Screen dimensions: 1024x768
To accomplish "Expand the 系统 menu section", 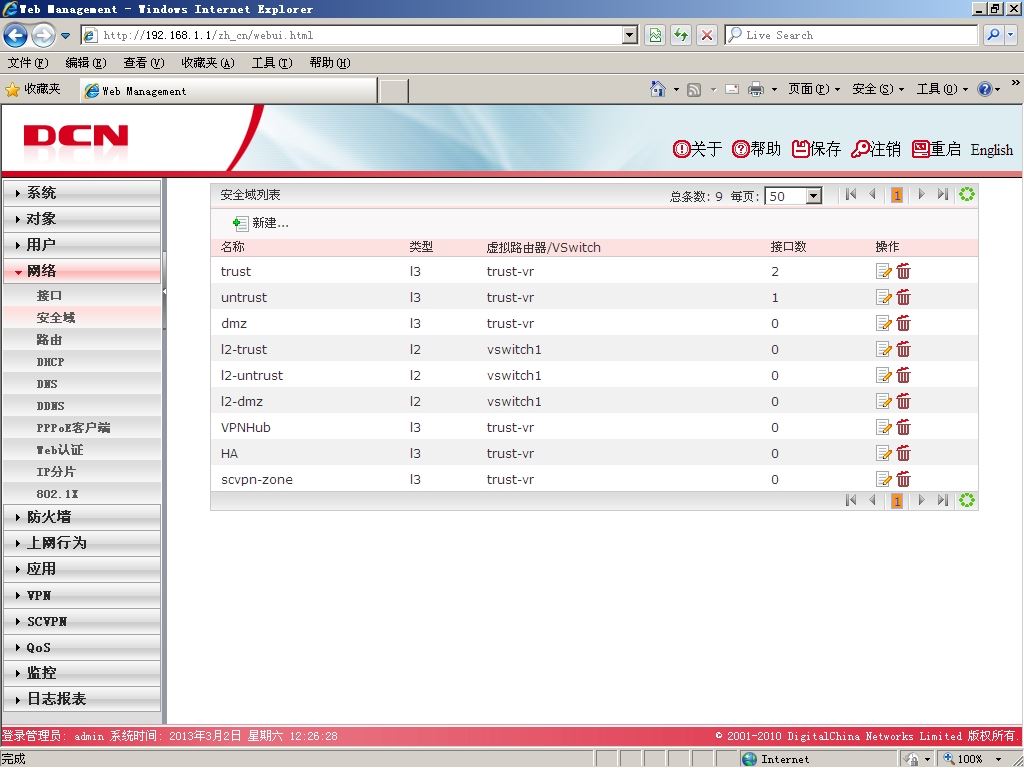I will [x=82, y=193].
